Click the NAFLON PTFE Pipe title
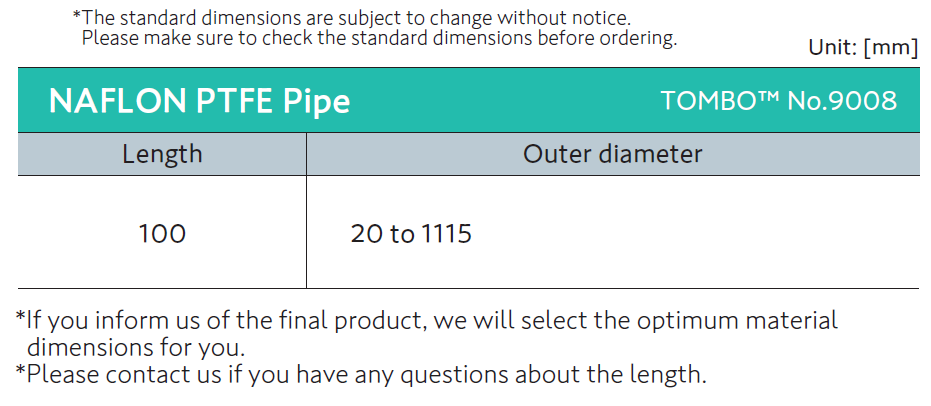The height and width of the screenshot is (406, 931). pyautogui.click(x=199, y=101)
